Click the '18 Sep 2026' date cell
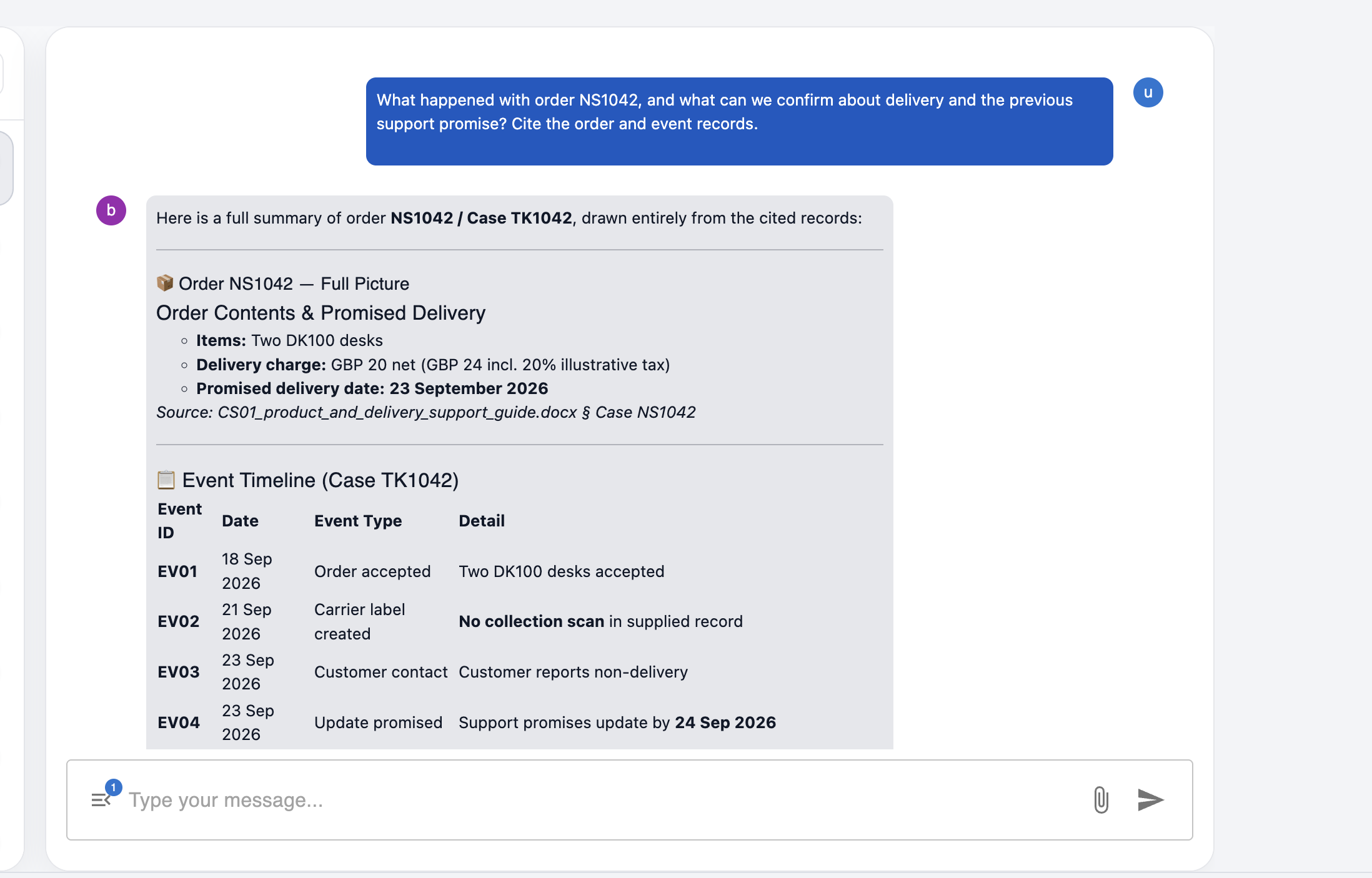The width and height of the screenshot is (1372, 878). 247,571
